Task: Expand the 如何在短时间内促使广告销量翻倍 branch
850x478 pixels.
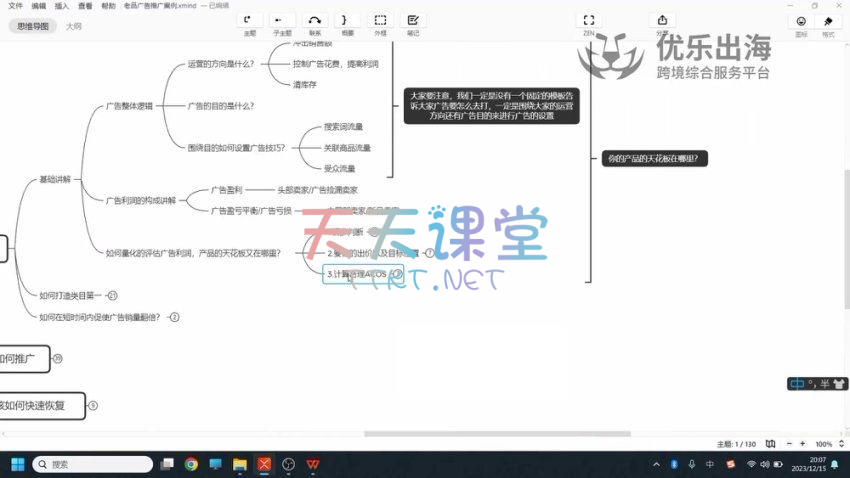Action: click(174, 317)
